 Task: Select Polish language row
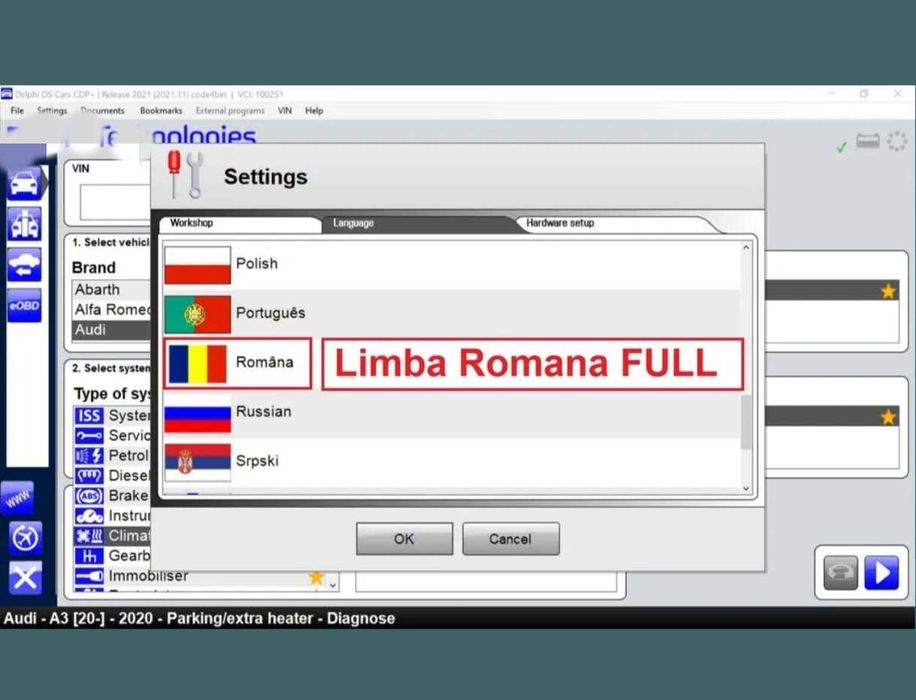451,265
